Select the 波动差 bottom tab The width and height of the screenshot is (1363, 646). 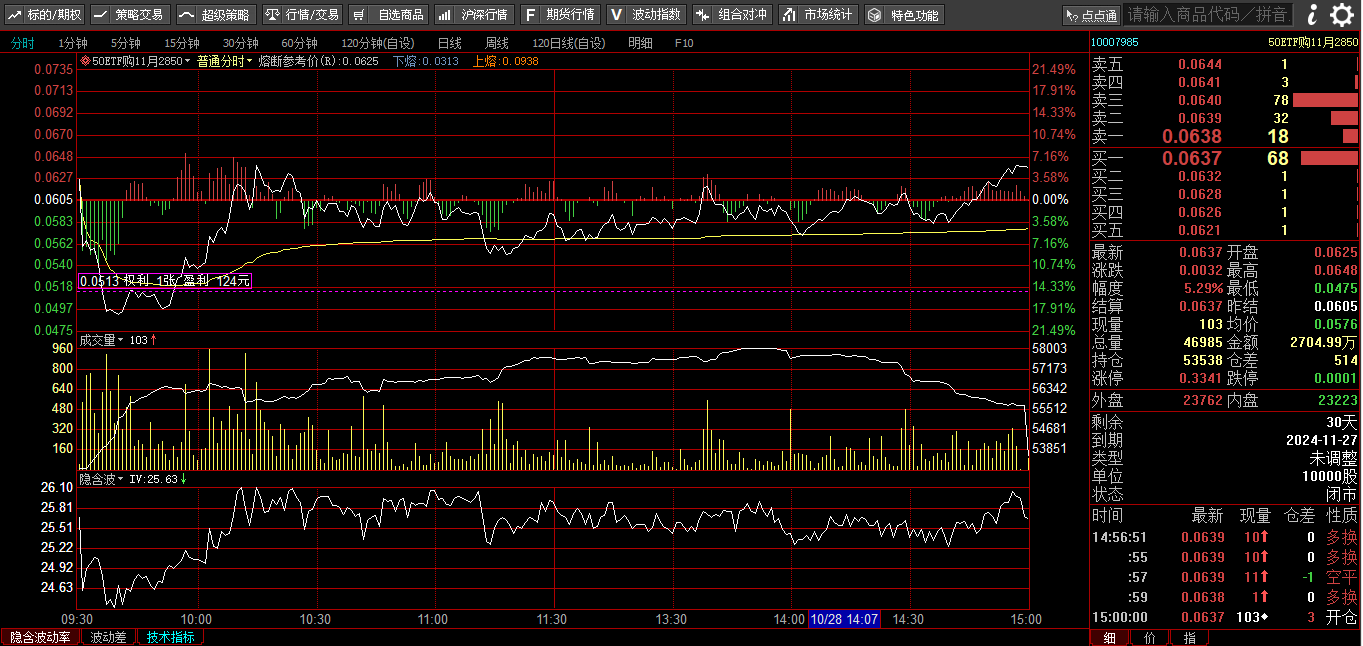pos(108,637)
